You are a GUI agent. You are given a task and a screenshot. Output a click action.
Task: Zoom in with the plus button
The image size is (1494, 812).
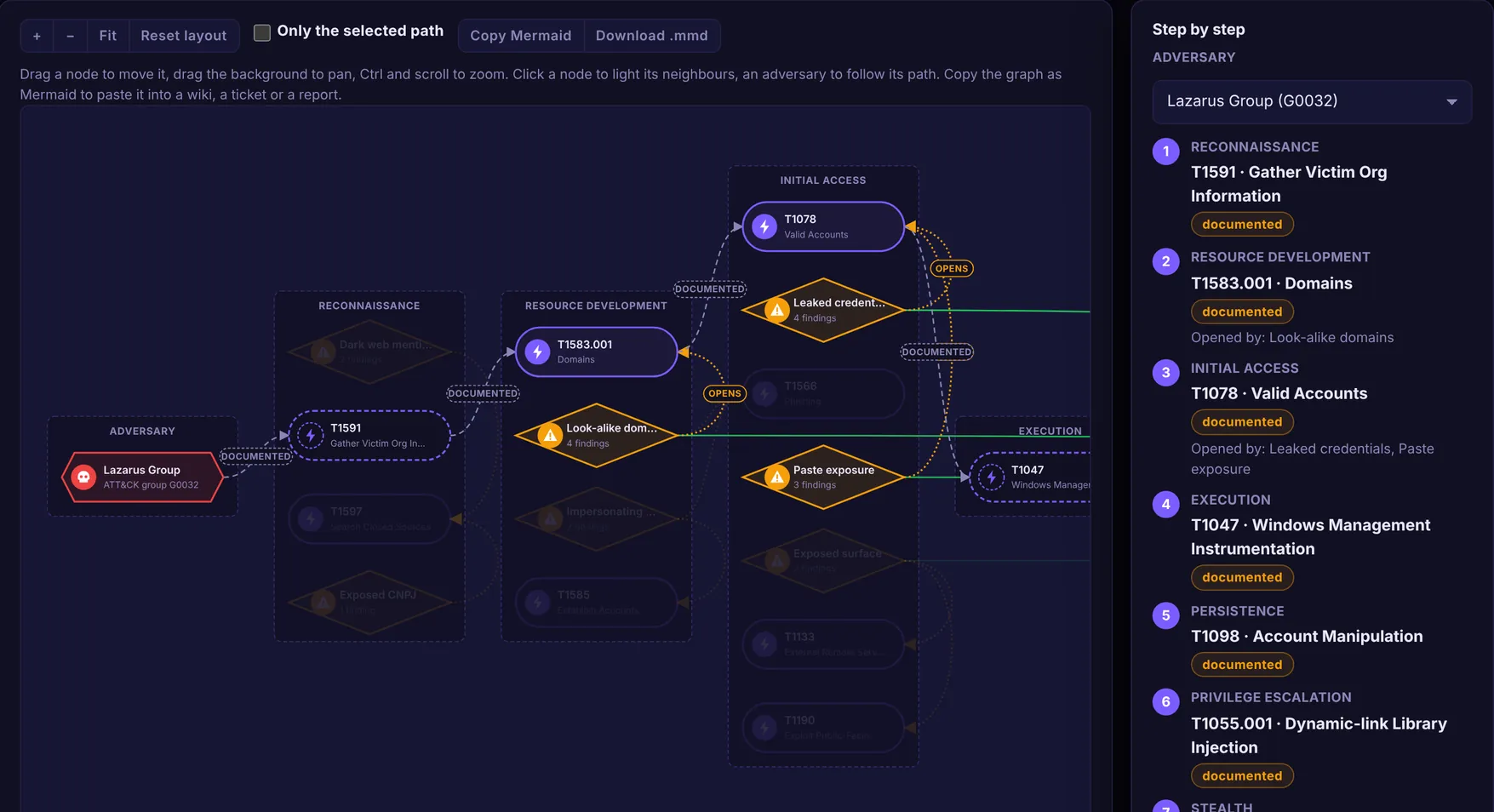(37, 36)
